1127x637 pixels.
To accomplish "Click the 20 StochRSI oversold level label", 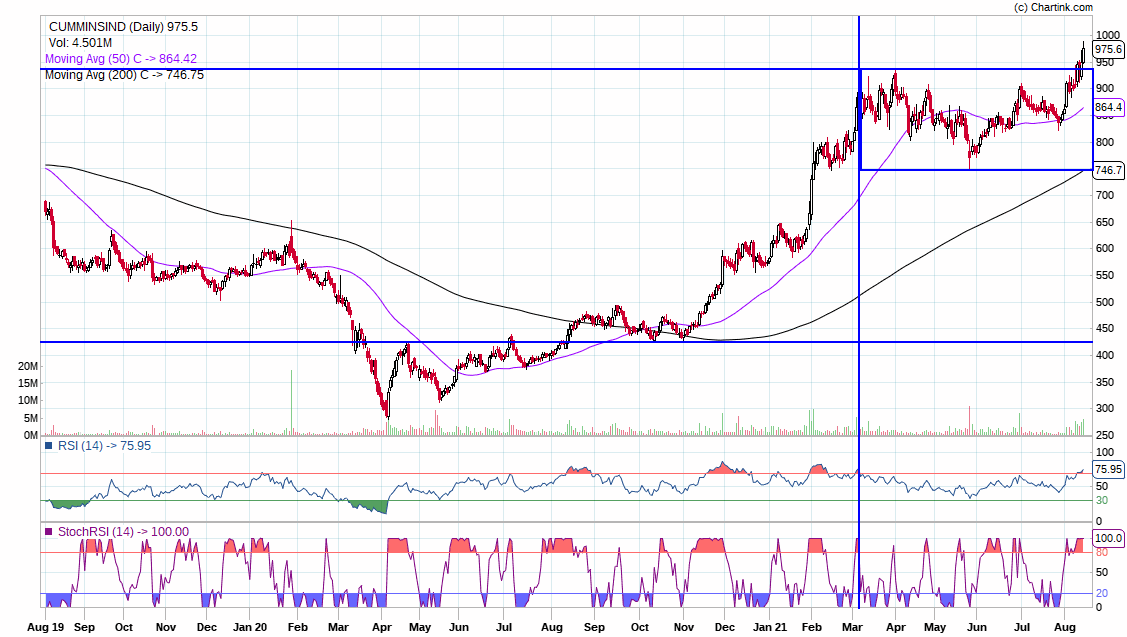I will 1101,594.
